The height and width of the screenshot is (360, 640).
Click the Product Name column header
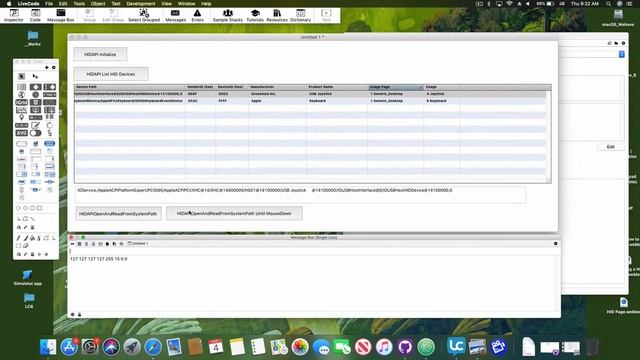[x=337, y=87]
